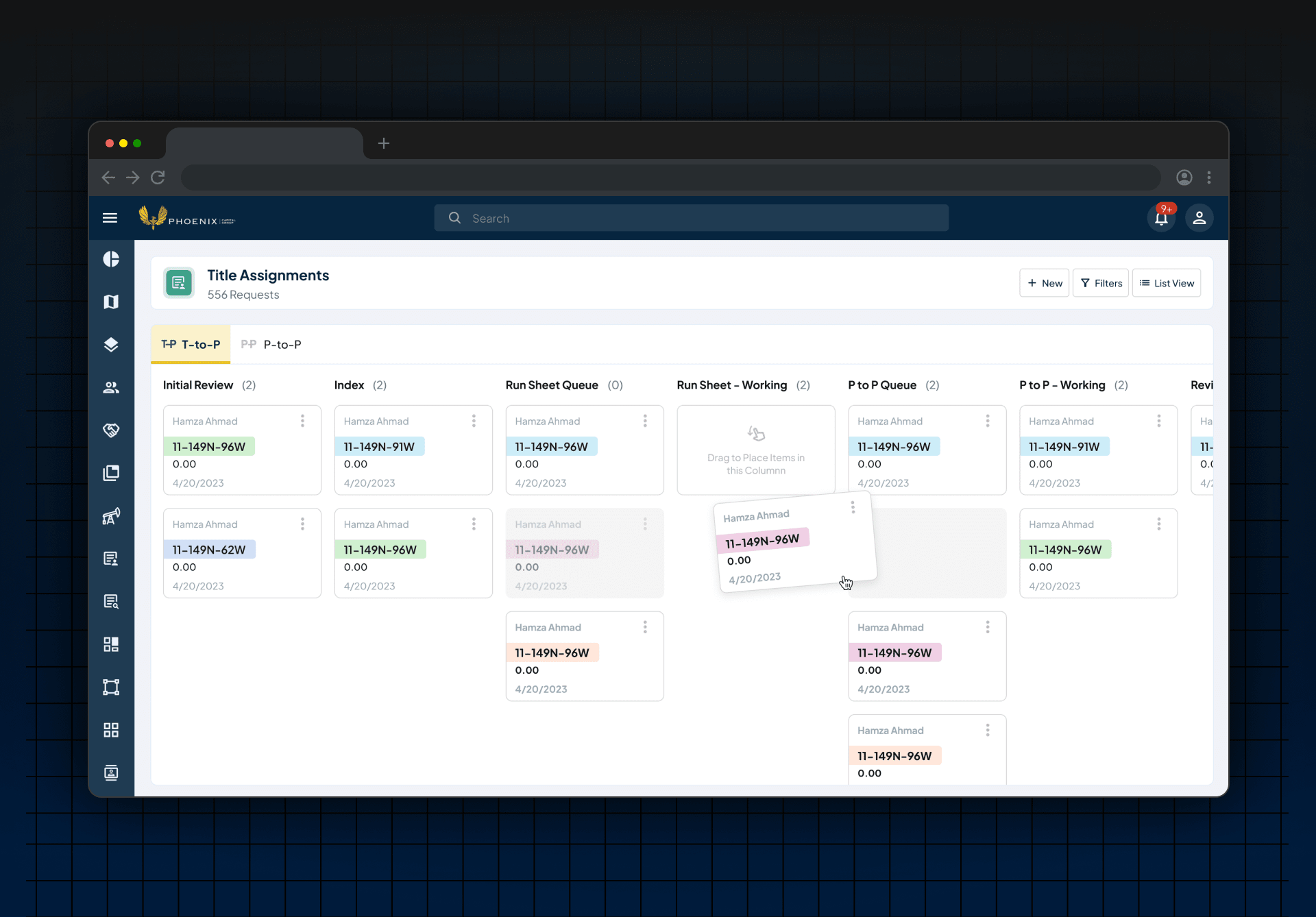The image size is (1316, 917).
Task: Open menu of green 11-149N-96W card in Index
Action: point(474,524)
